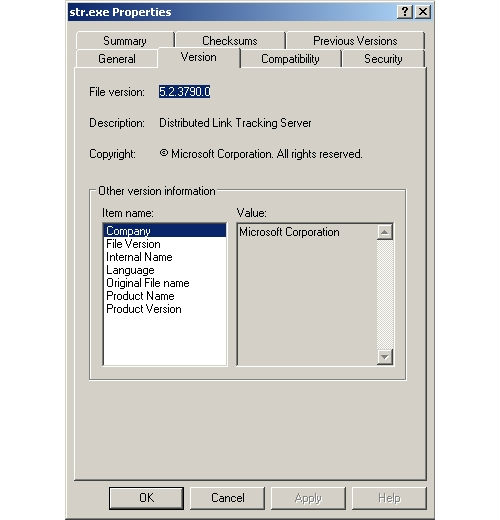
Task: Select Internal Name in the item list
Action: [165, 257]
